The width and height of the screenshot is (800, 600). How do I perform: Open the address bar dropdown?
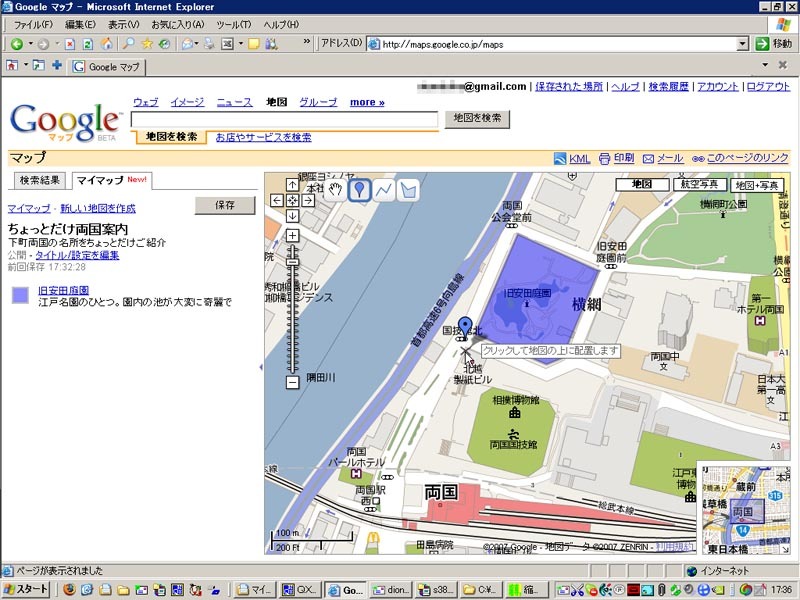tap(743, 44)
